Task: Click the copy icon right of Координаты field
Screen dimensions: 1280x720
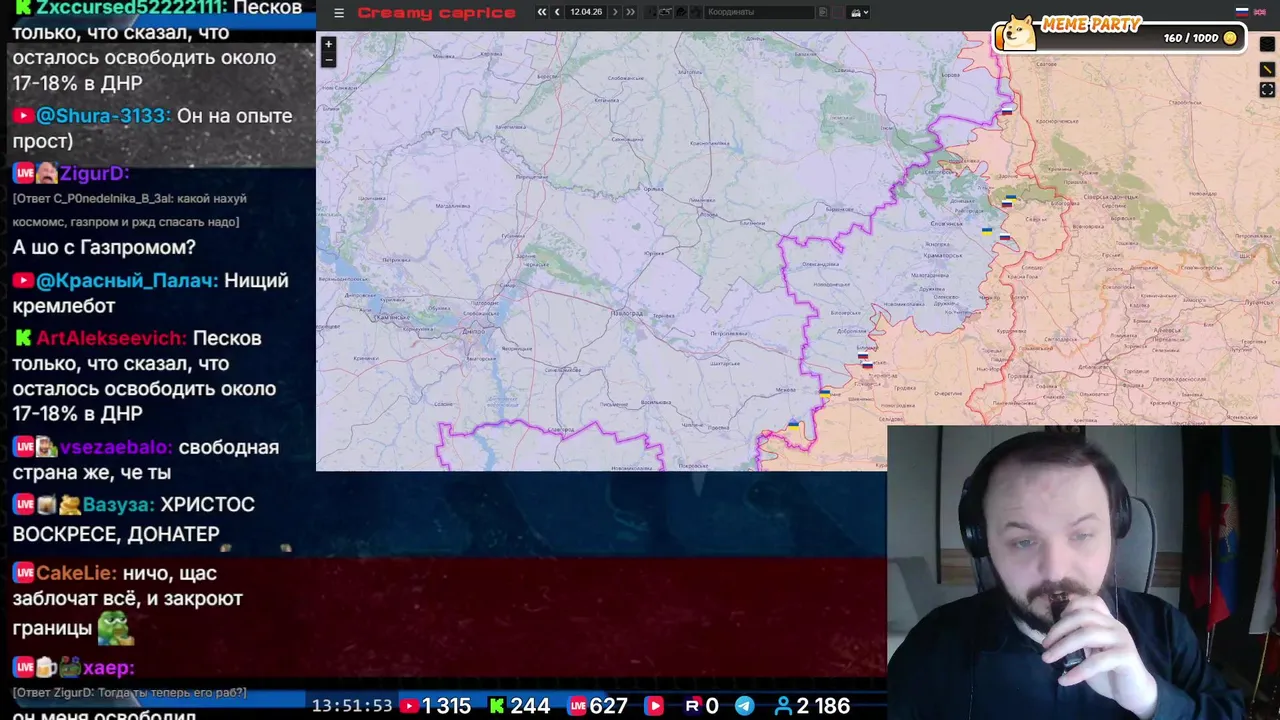Action: [823, 12]
